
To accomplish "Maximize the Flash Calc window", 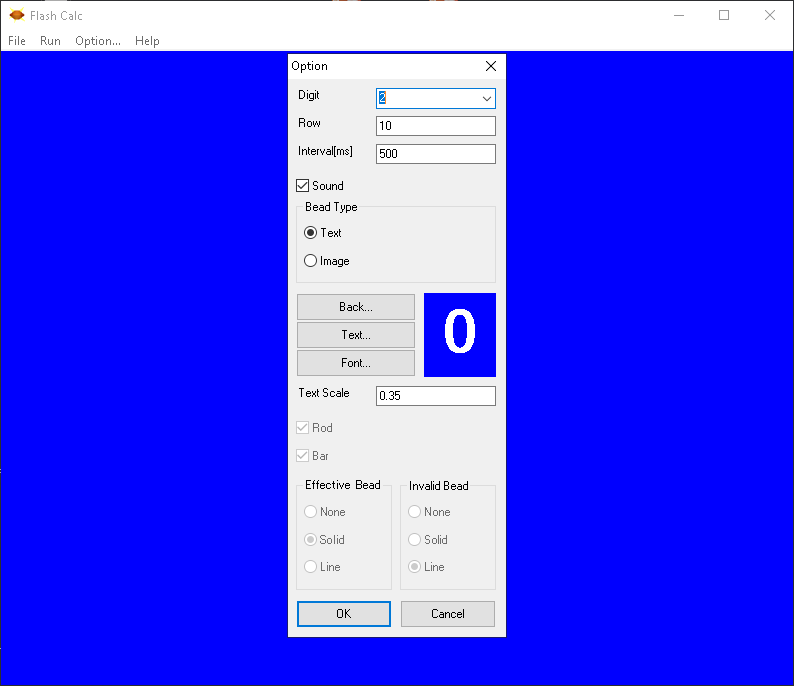I will click(x=724, y=15).
